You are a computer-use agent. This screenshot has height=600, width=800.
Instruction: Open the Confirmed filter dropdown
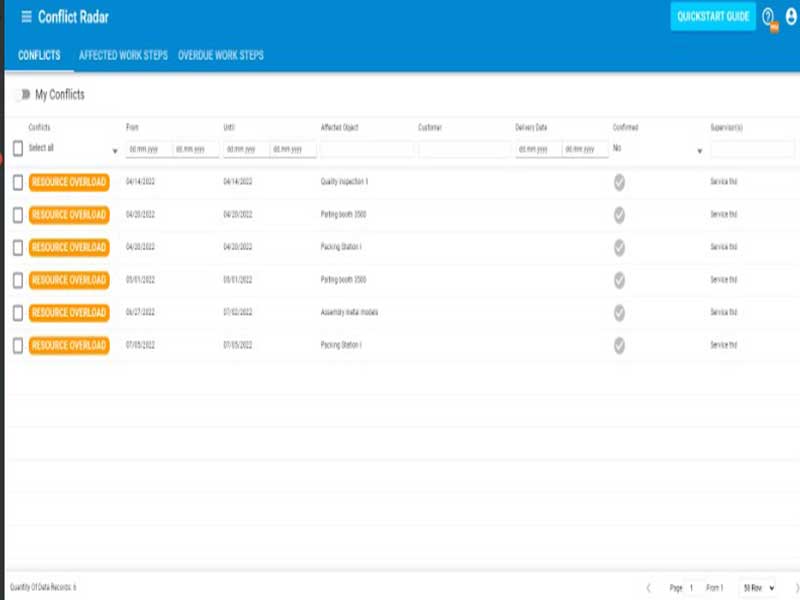click(x=699, y=151)
